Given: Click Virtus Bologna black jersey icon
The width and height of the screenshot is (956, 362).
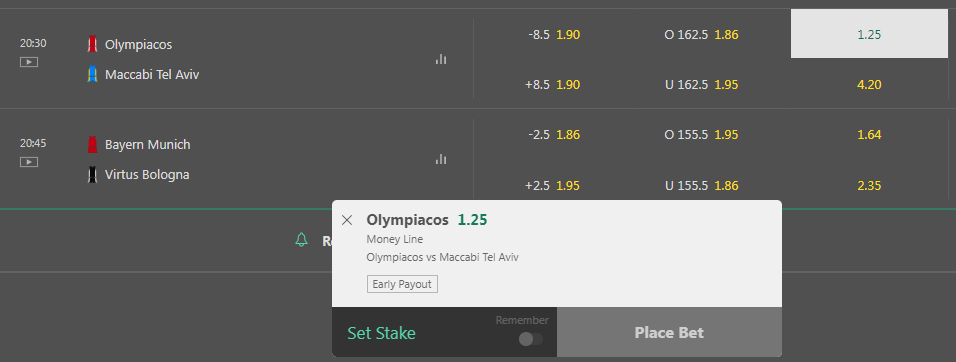Looking at the screenshot, I should [92, 174].
